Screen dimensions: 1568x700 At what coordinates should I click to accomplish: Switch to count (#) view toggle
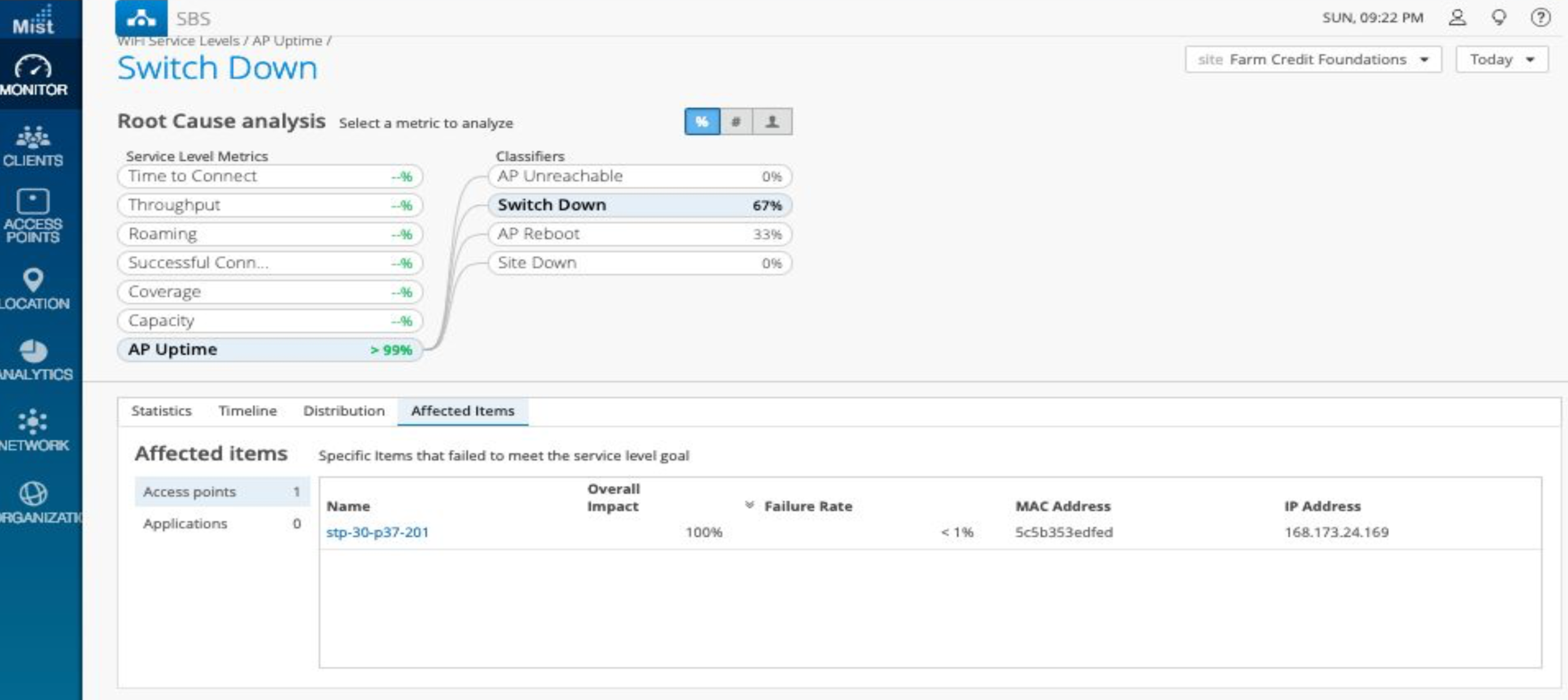736,122
